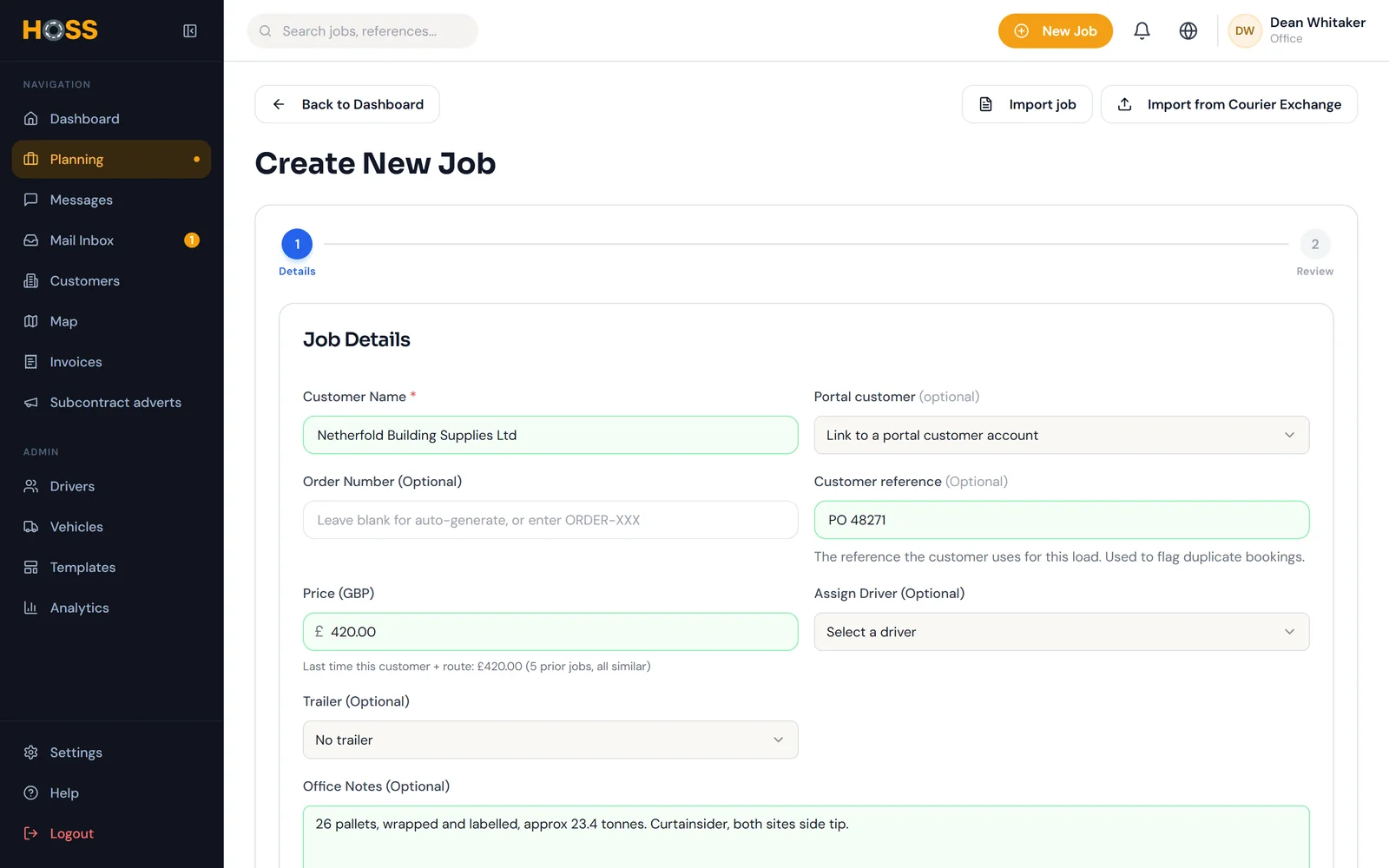
Task: Open Settings gear in the sidebar
Action: tap(111, 753)
